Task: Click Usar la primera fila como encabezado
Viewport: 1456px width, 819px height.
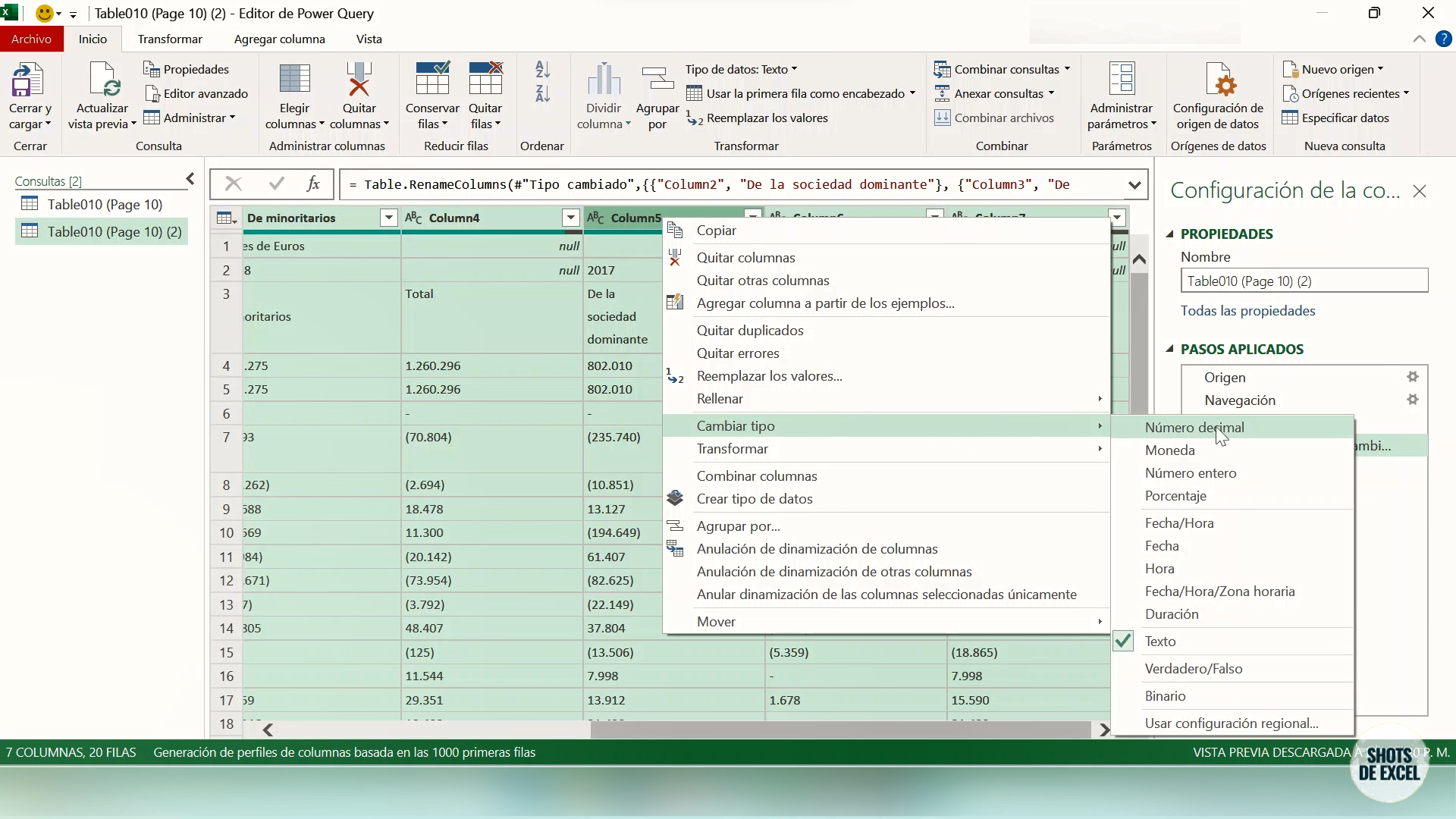Action: pyautogui.click(x=801, y=93)
